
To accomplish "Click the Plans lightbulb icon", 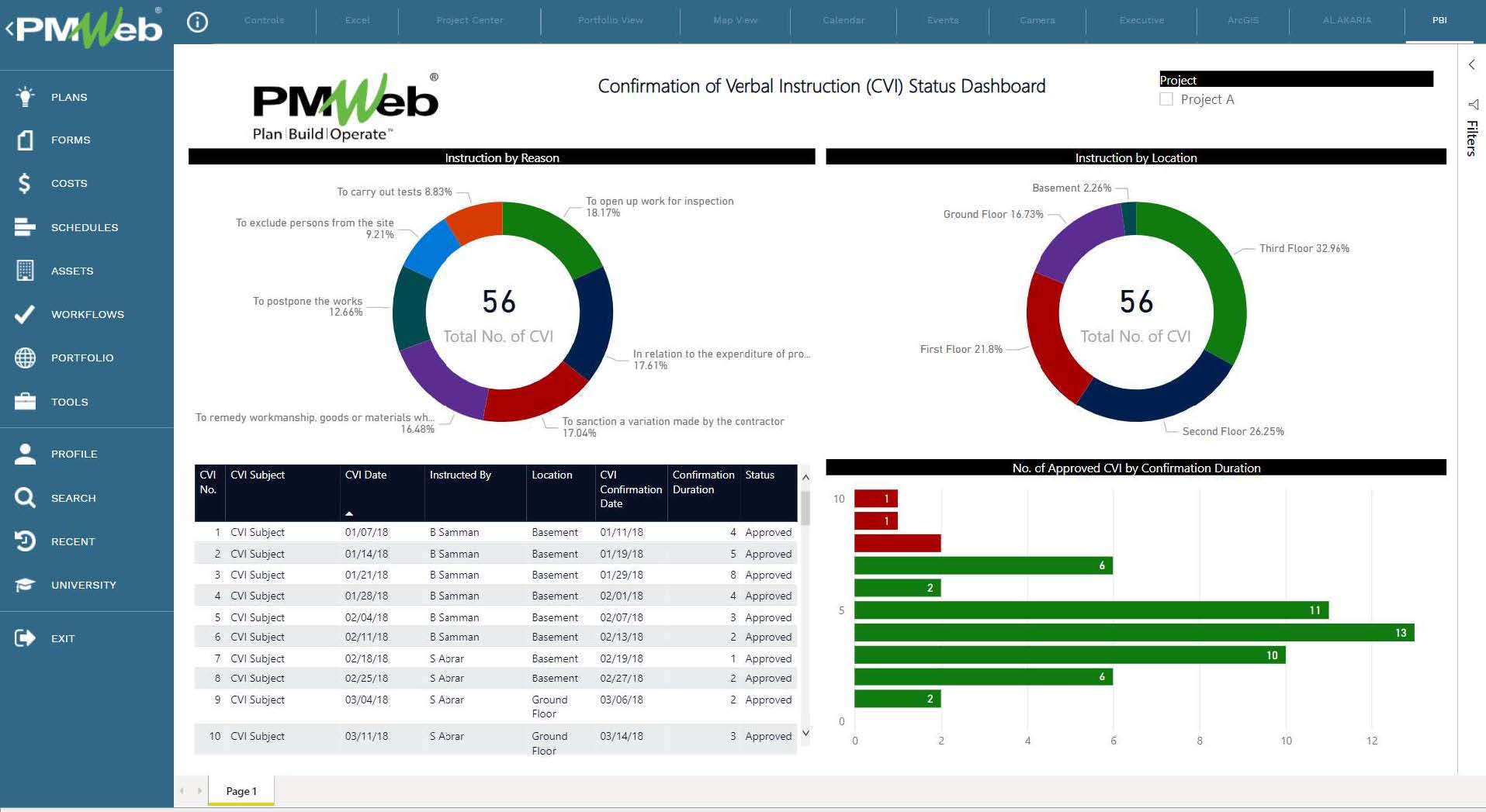I will [x=25, y=97].
